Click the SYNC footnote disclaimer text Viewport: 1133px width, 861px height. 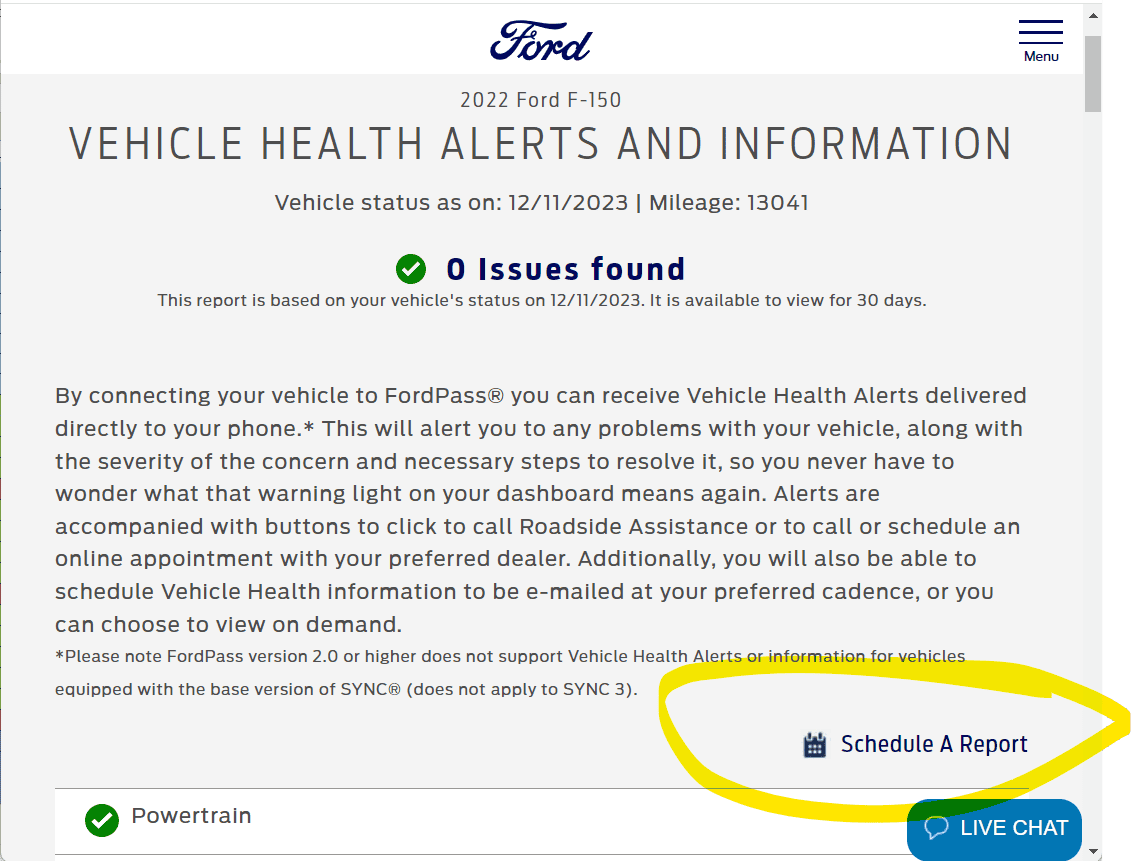pyautogui.click(x=510, y=673)
